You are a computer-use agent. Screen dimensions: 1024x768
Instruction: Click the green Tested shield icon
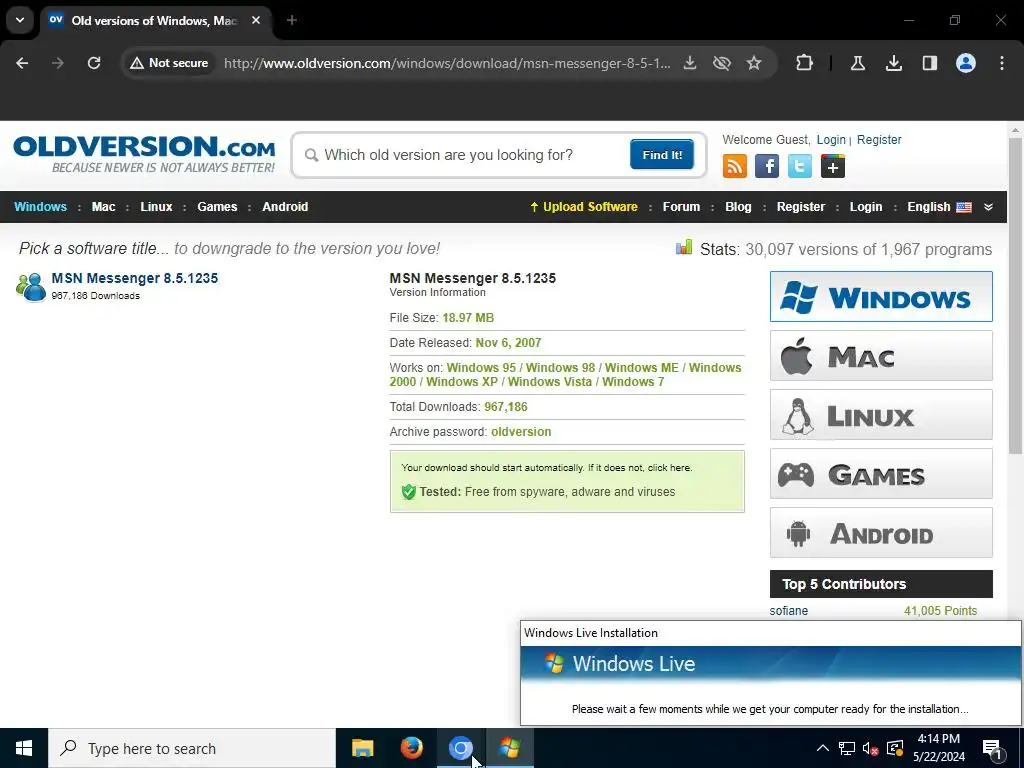[409, 492]
